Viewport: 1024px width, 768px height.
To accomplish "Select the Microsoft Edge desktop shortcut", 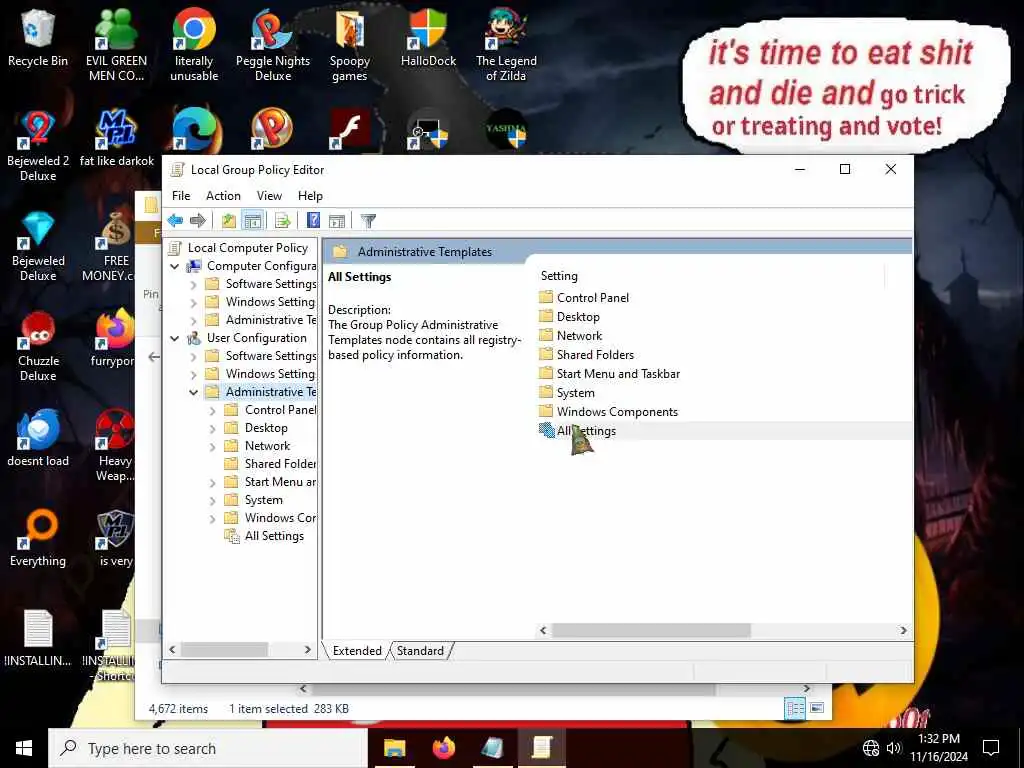I will click(194, 131).
